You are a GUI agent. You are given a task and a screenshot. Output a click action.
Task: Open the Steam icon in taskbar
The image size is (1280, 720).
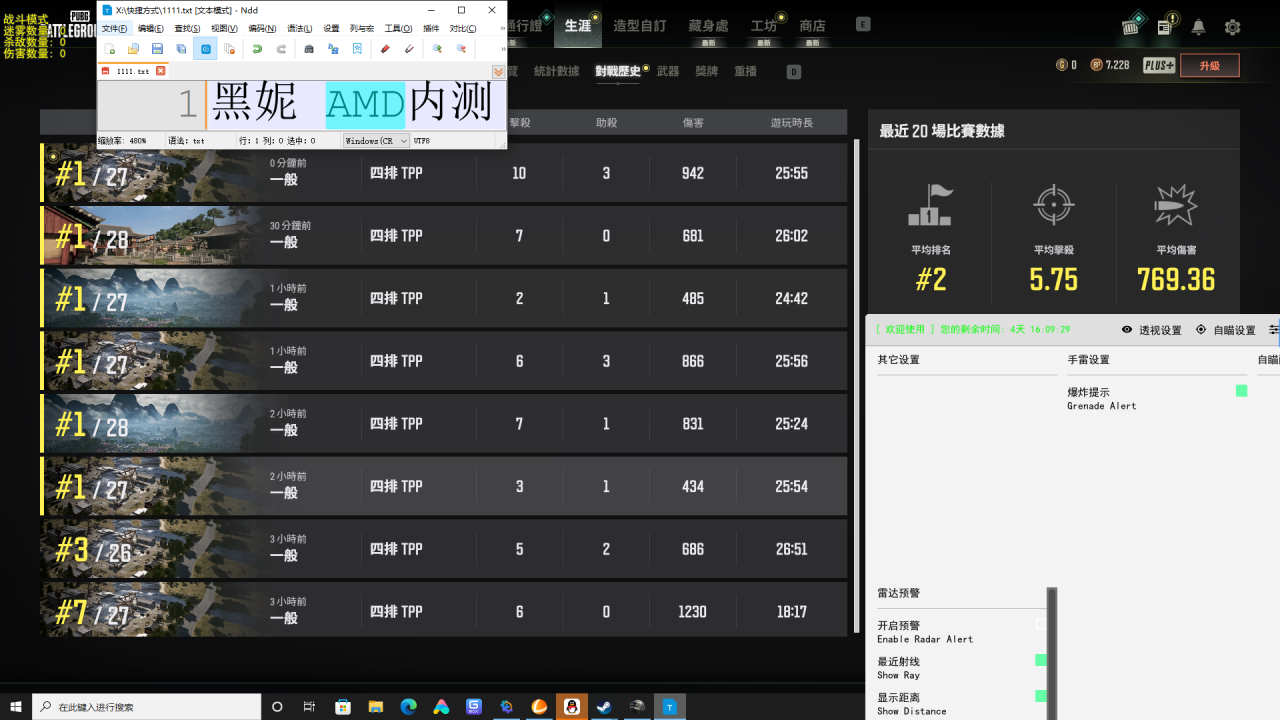pyautogui.click(x=604, y=707)
